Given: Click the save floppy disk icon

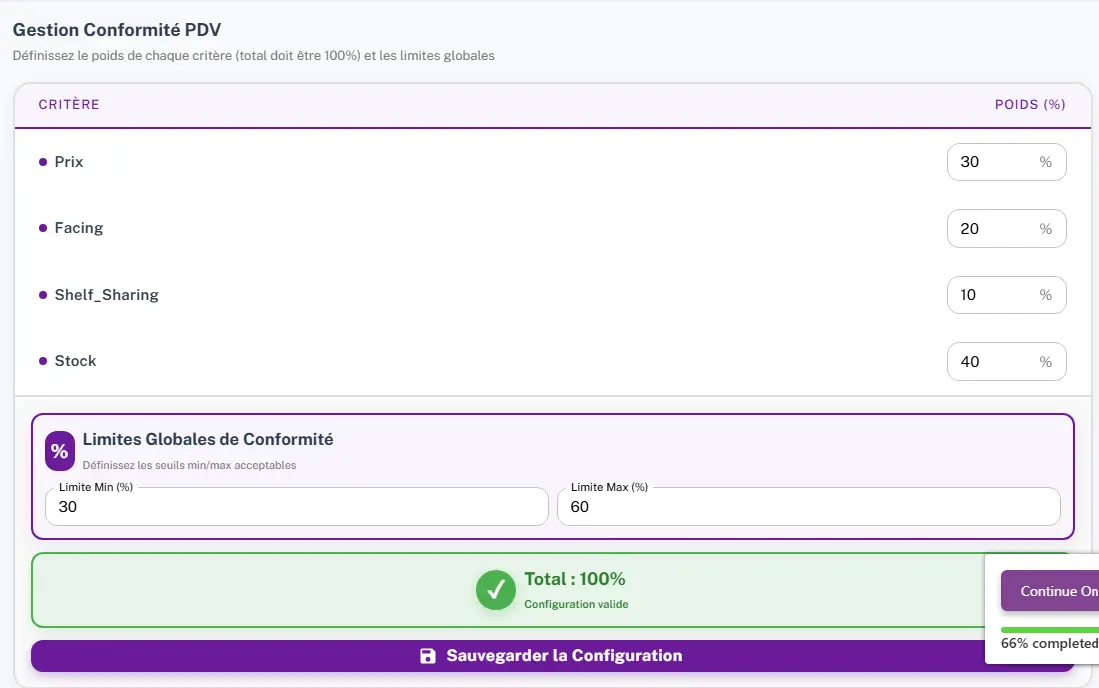Looking at the screenshot, I should 429,655.
